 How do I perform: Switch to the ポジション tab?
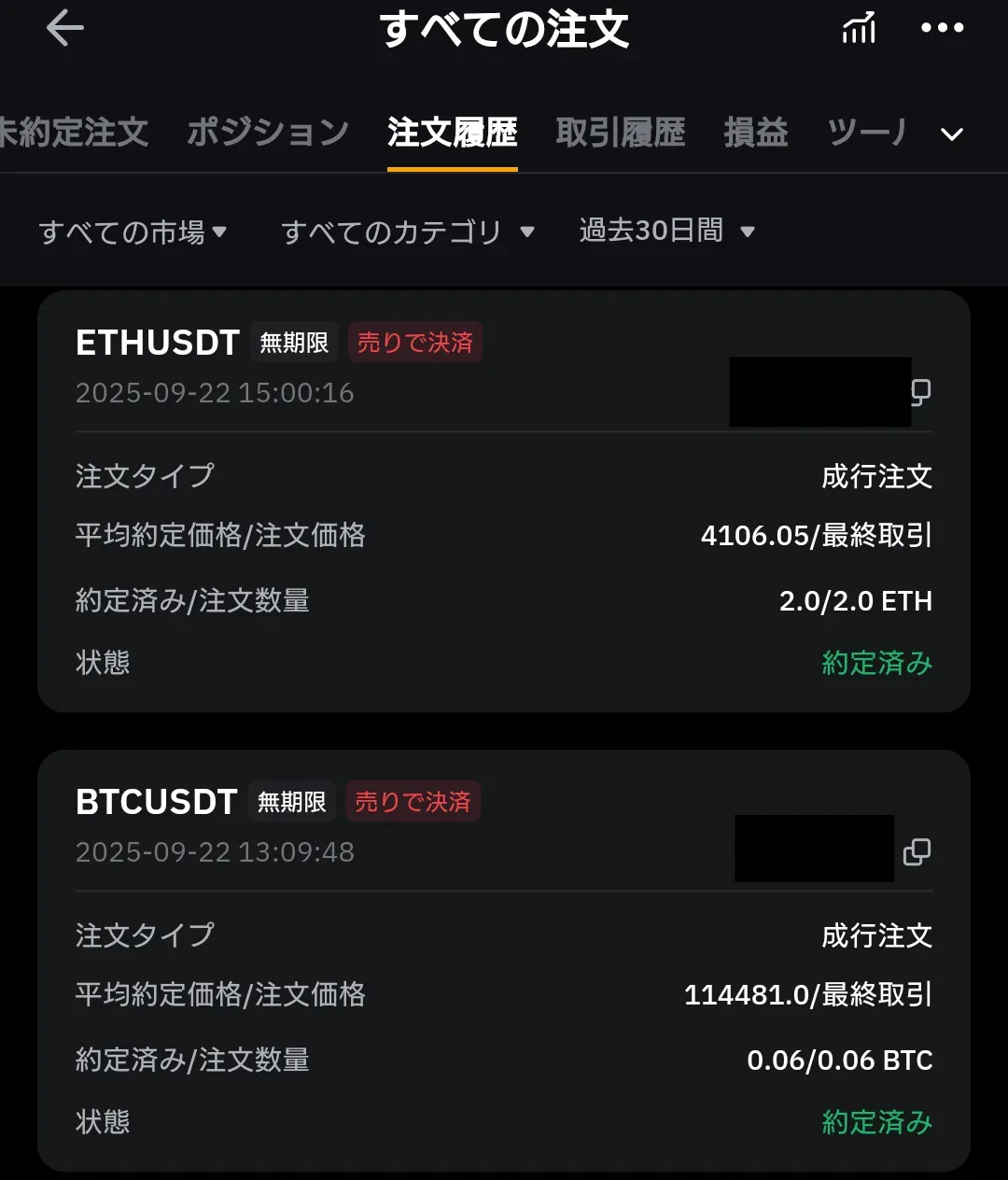pyautogui.click(x=268, y=133)
